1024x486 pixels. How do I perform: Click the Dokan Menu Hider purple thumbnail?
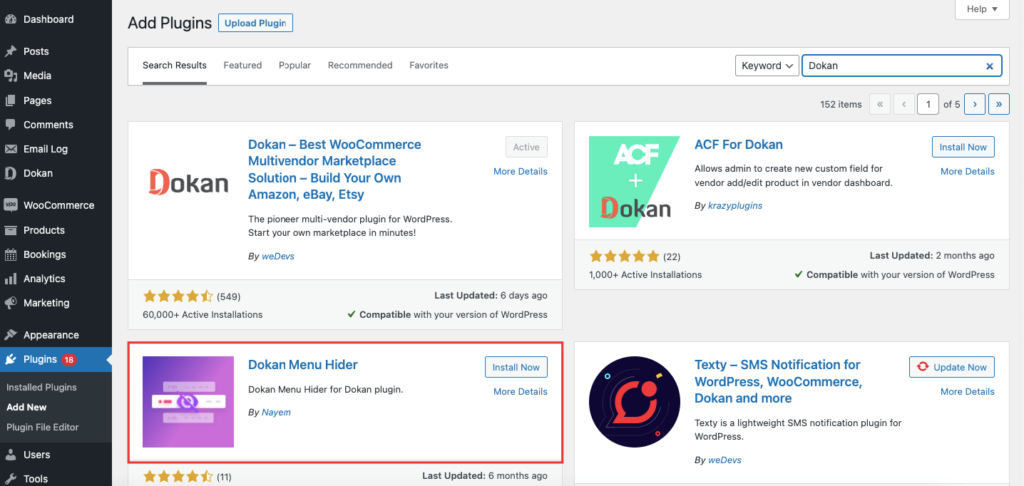[x=188, y=402]
